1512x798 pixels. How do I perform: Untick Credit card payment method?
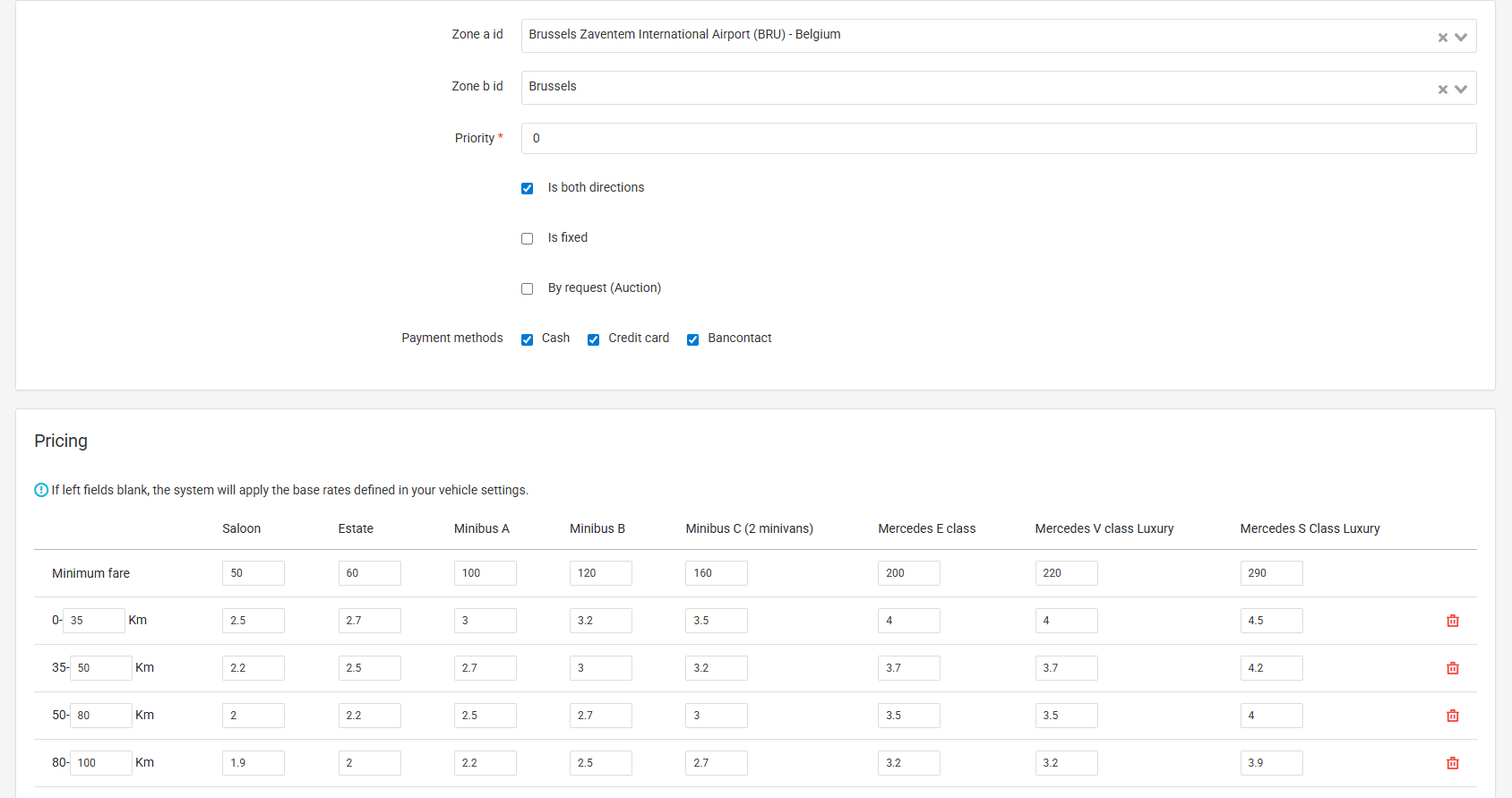(x=593, y=339)
